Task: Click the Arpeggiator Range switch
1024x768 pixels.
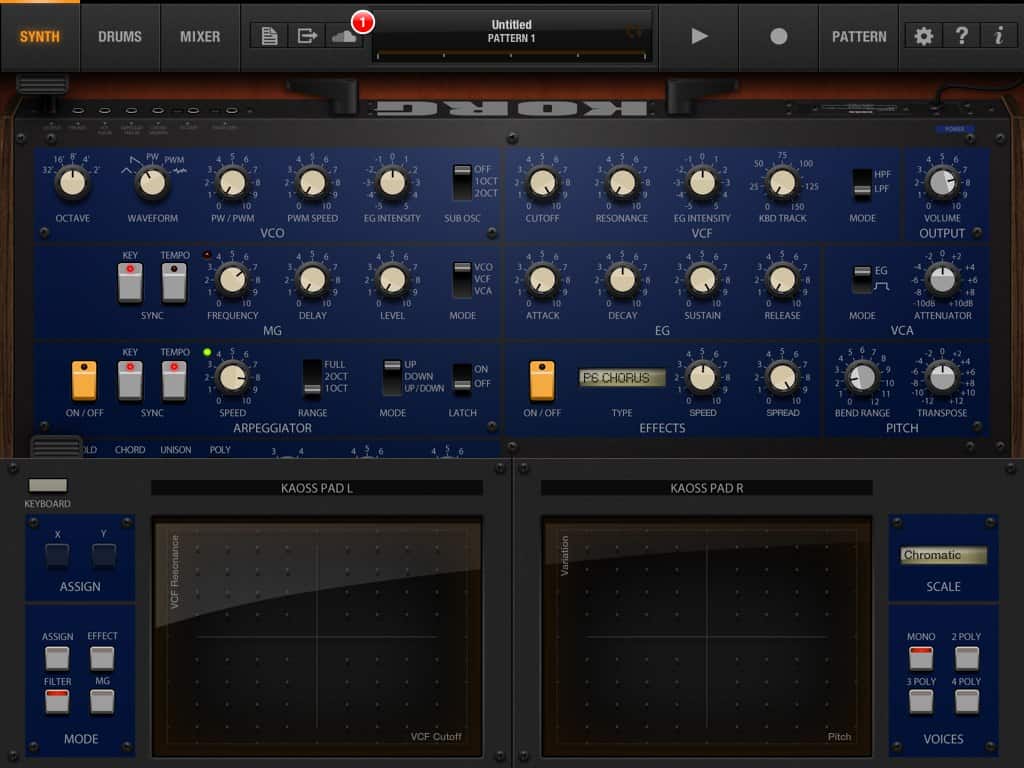Action: coord(313,378)
